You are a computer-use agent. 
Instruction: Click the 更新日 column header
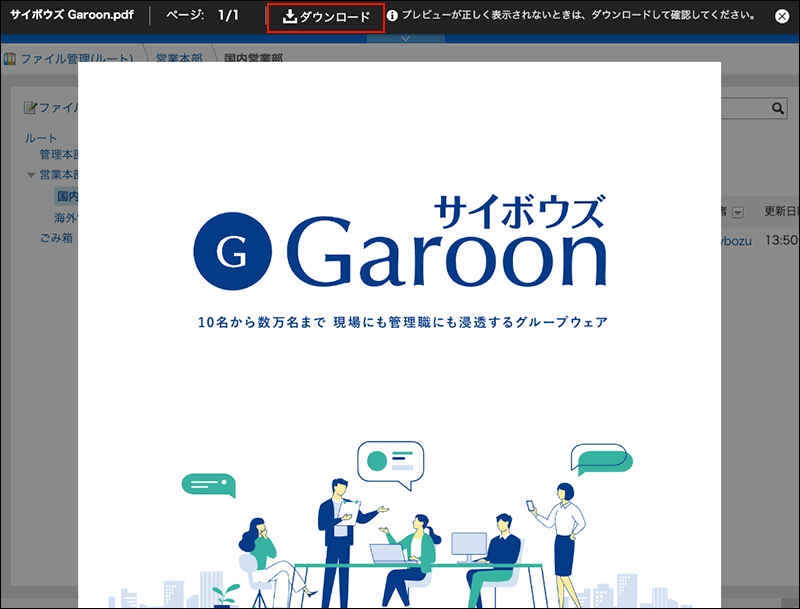[781, 211]
